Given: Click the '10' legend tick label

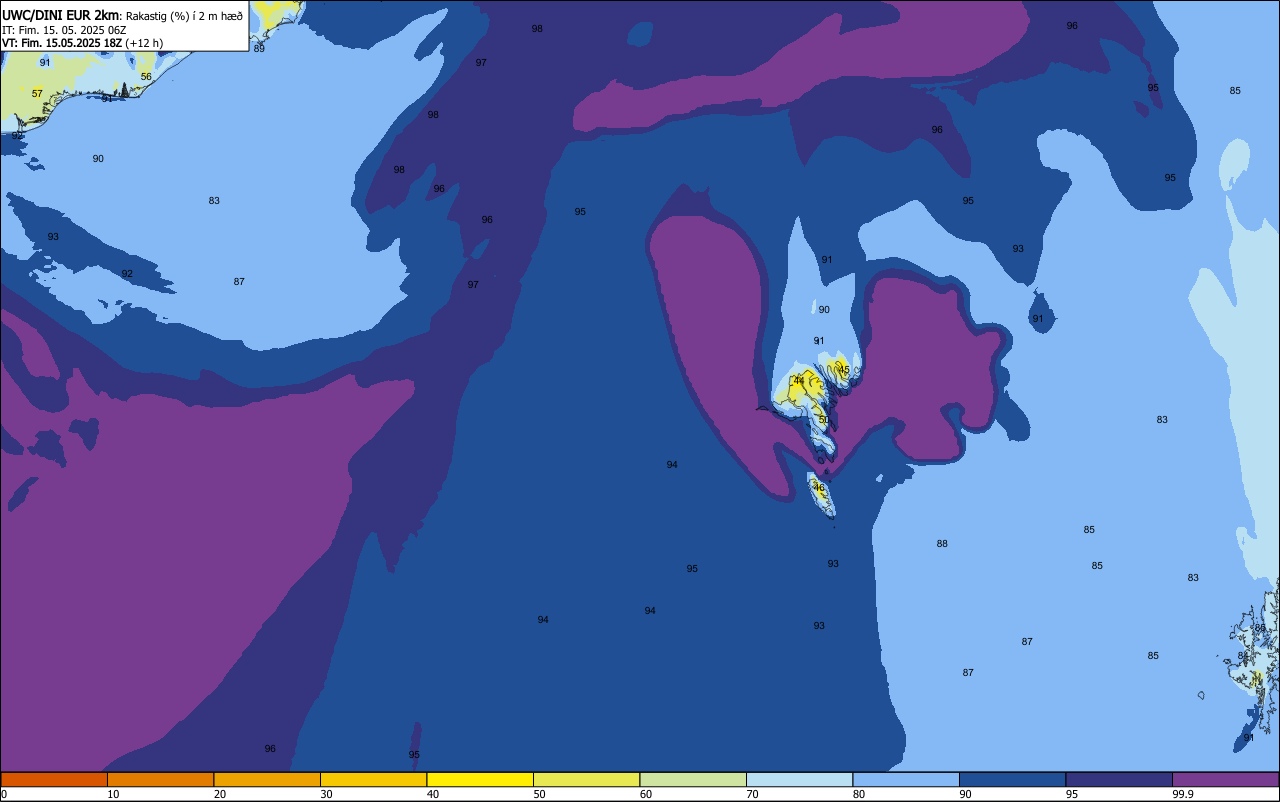Looking at the screenshot, I should (x=114, y=794).
